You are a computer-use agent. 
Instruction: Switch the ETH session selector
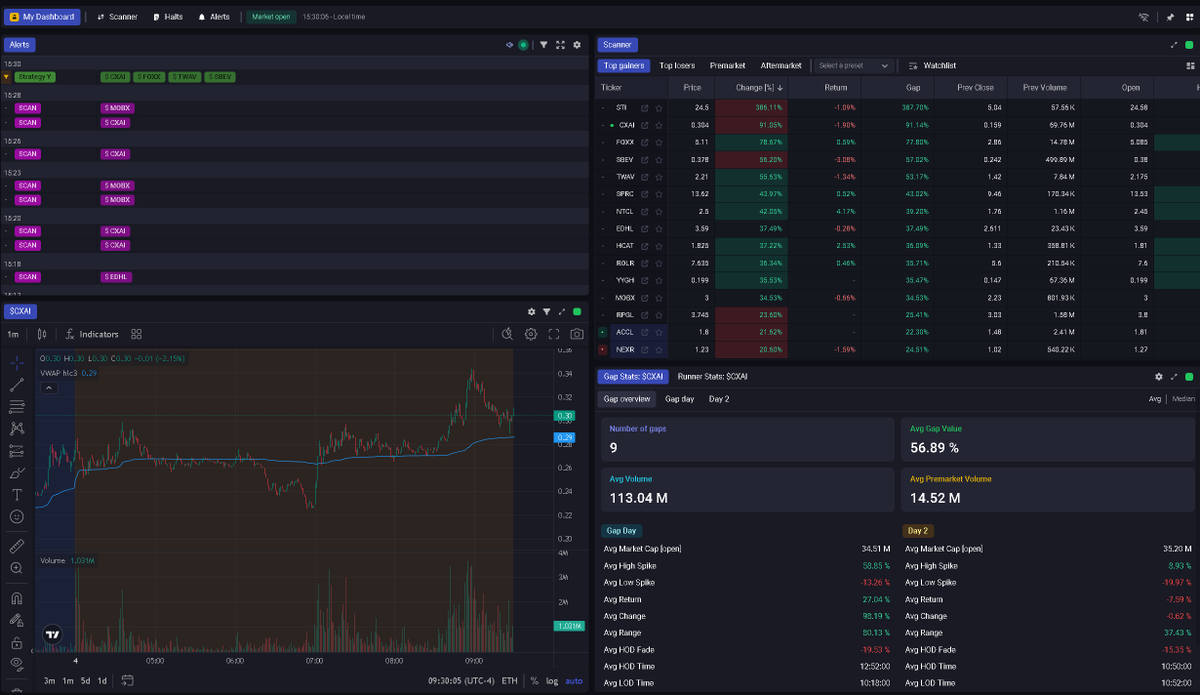coord(510,681)
